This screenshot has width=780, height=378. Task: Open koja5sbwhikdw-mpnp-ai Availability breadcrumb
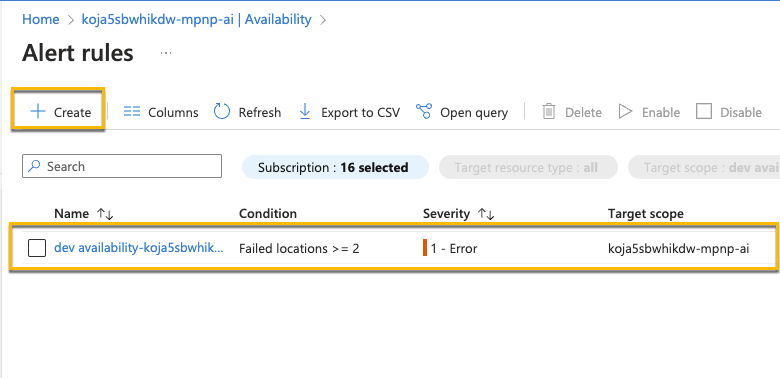coord(196,19)
